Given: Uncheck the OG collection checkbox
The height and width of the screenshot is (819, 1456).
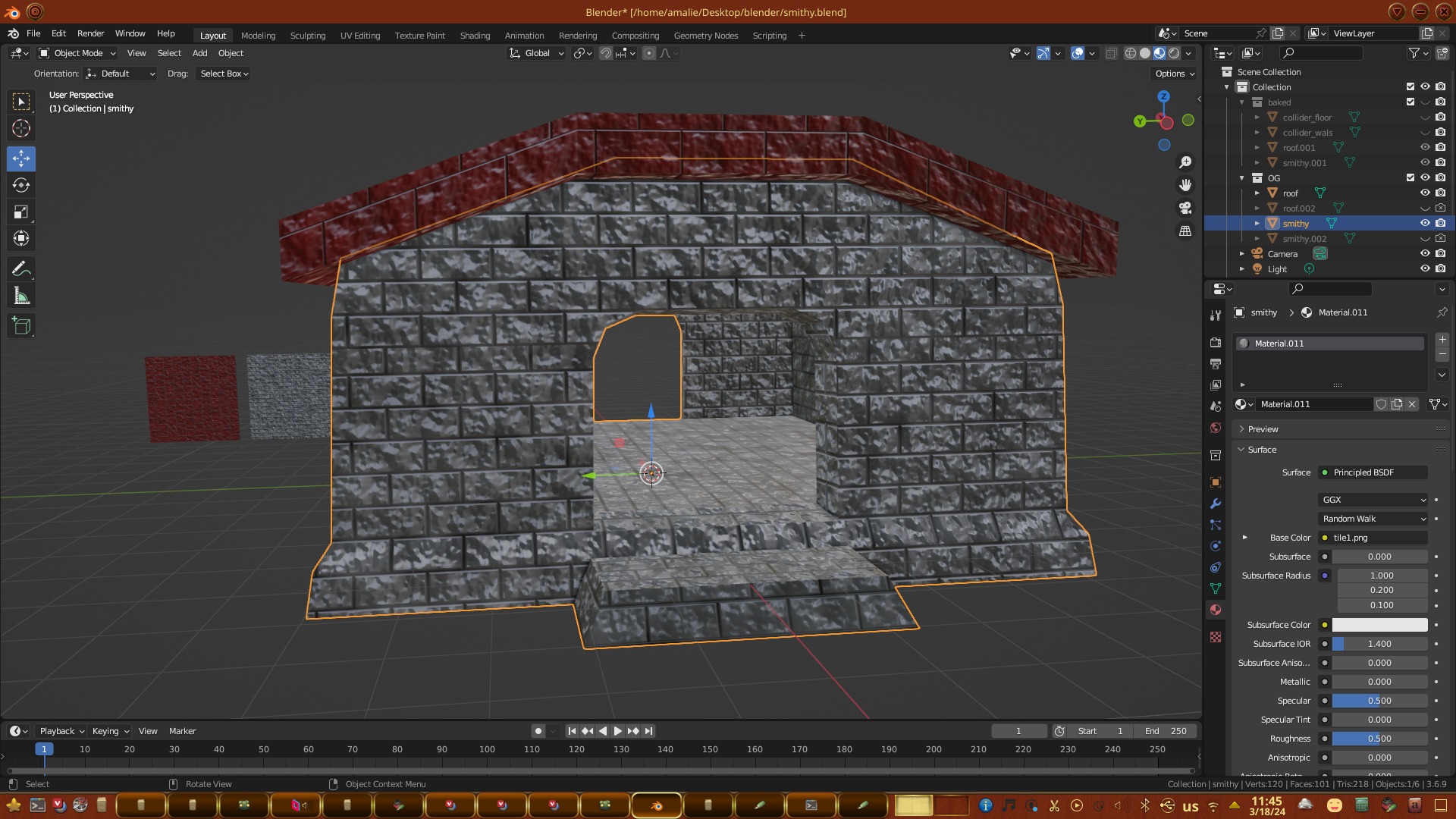Looking at the screenshot, I should coord(1410,177).
